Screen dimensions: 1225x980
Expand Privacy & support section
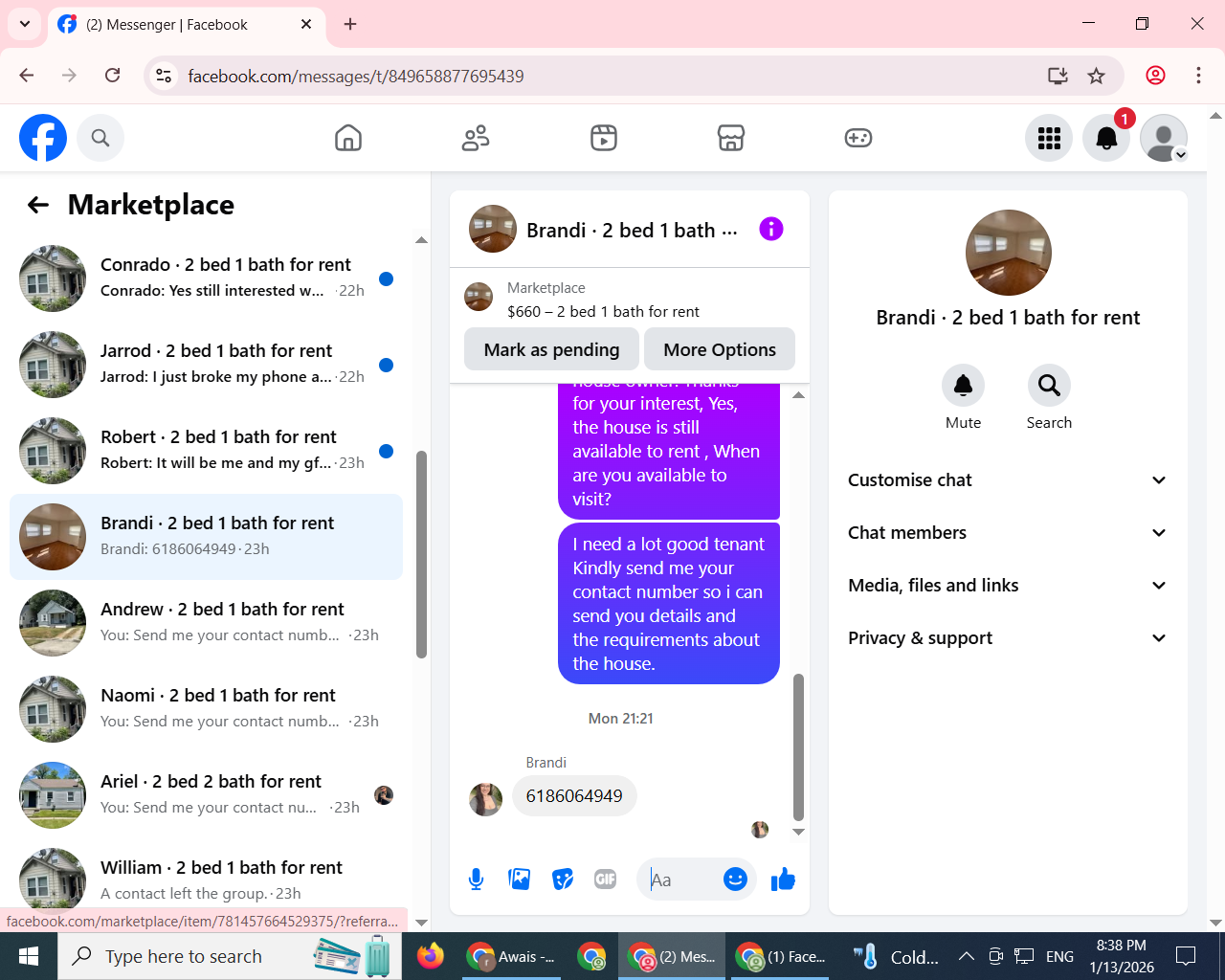click(x=1008, y=637)
